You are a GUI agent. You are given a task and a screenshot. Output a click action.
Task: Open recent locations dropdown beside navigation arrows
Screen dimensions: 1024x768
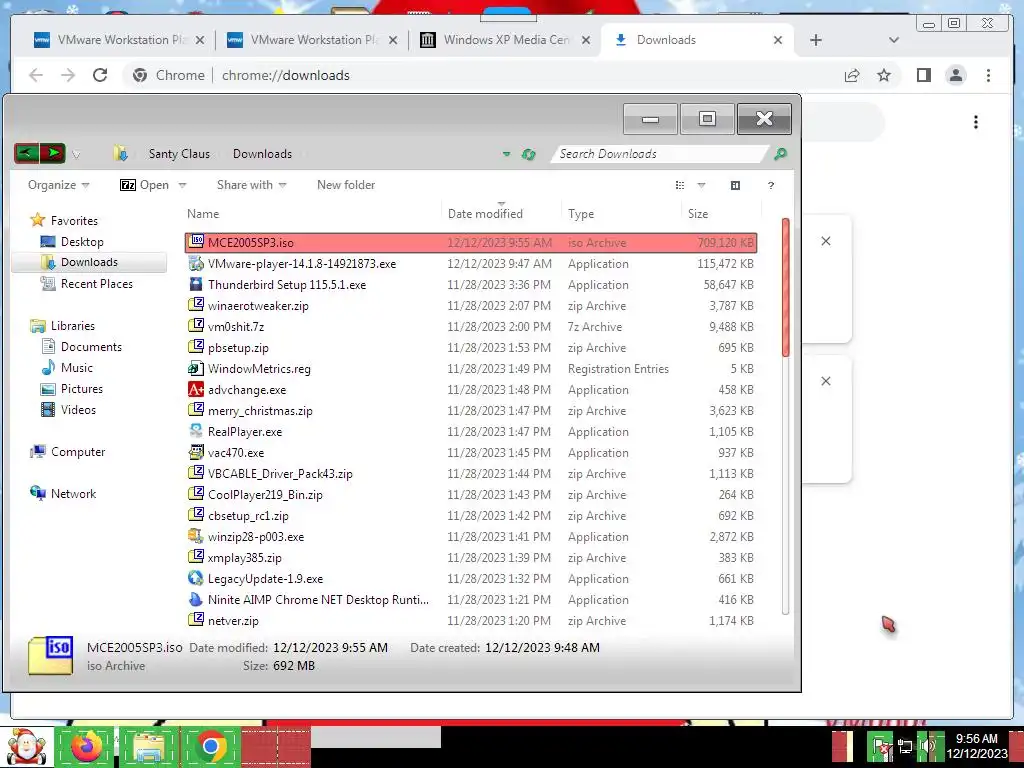[x=76, y=155]
